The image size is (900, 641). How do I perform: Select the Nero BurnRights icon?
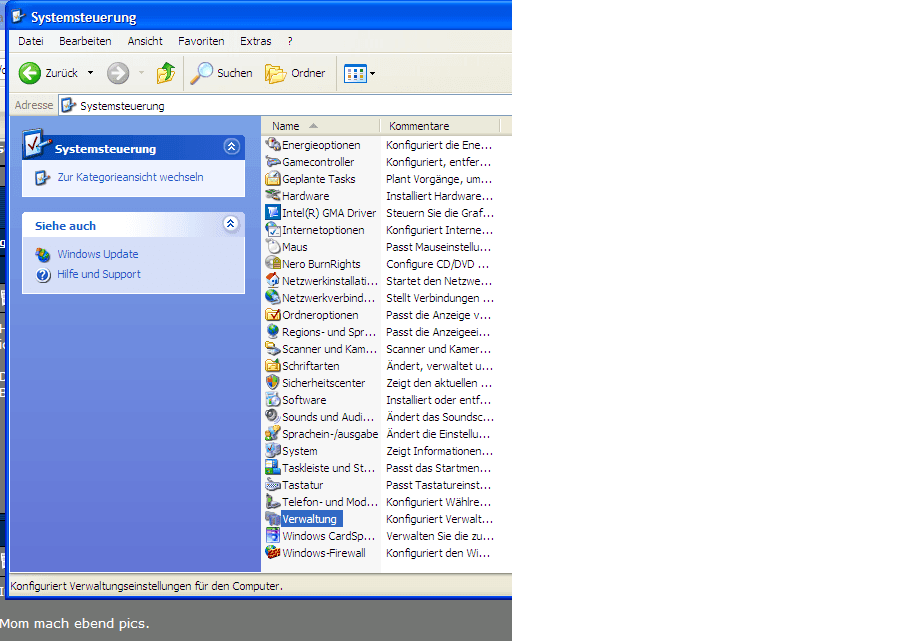click(273, 264)
